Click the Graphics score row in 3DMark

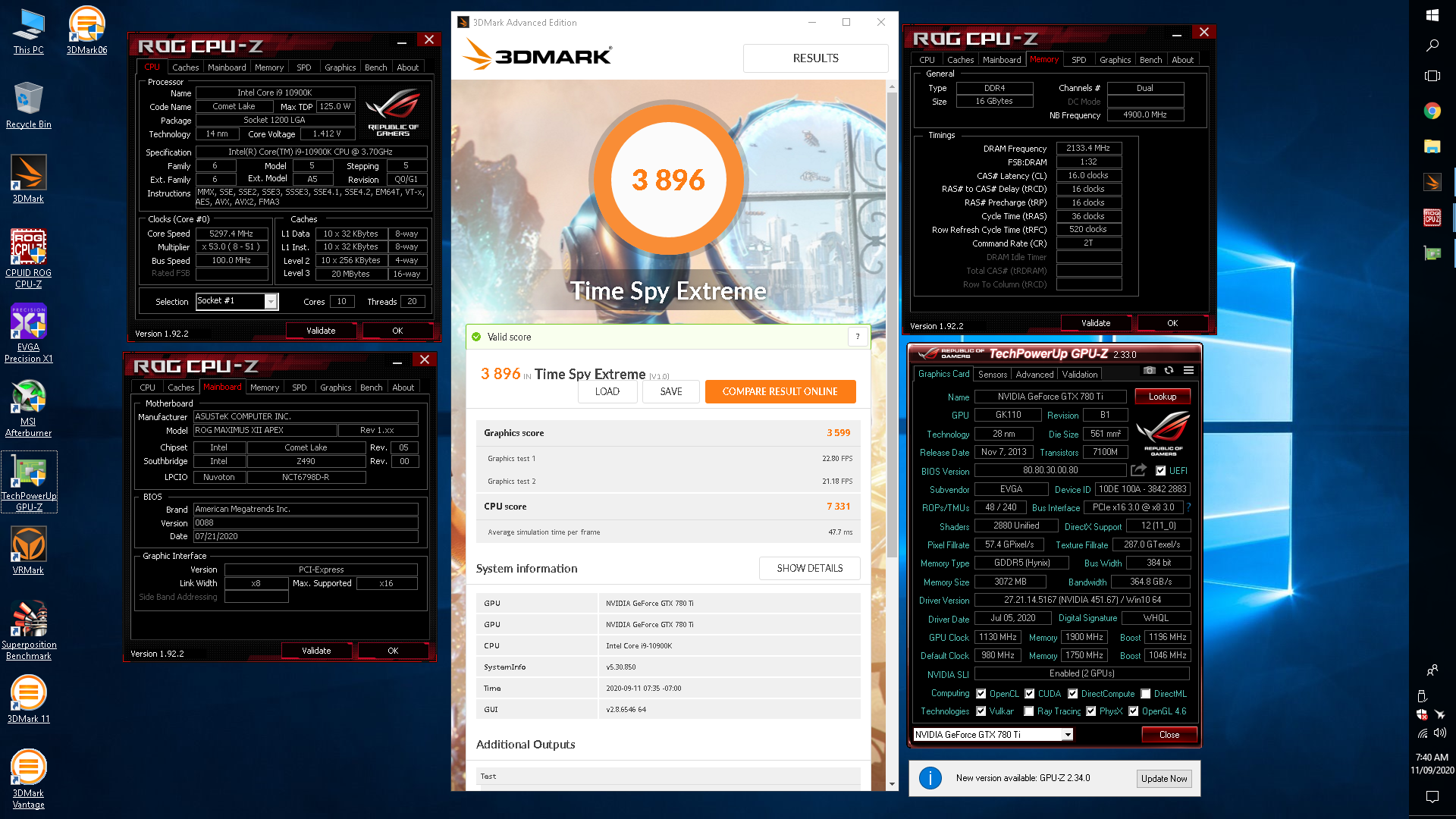point(668,433)
